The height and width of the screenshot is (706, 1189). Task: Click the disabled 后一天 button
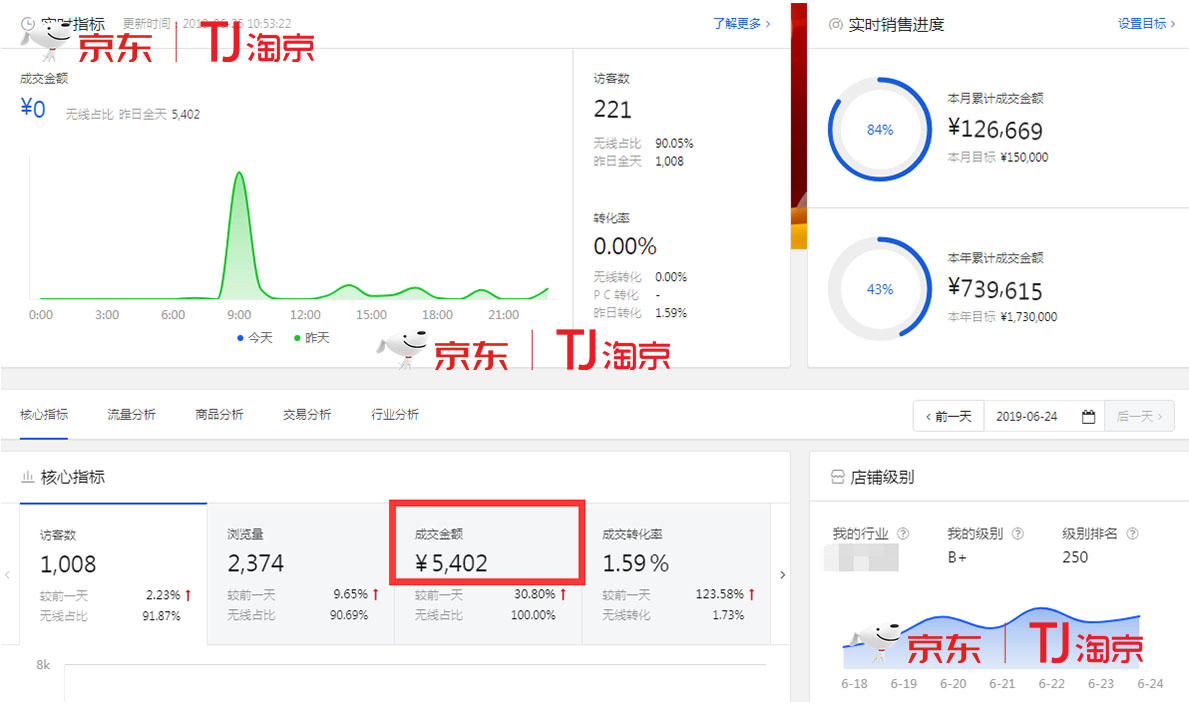1140,416
